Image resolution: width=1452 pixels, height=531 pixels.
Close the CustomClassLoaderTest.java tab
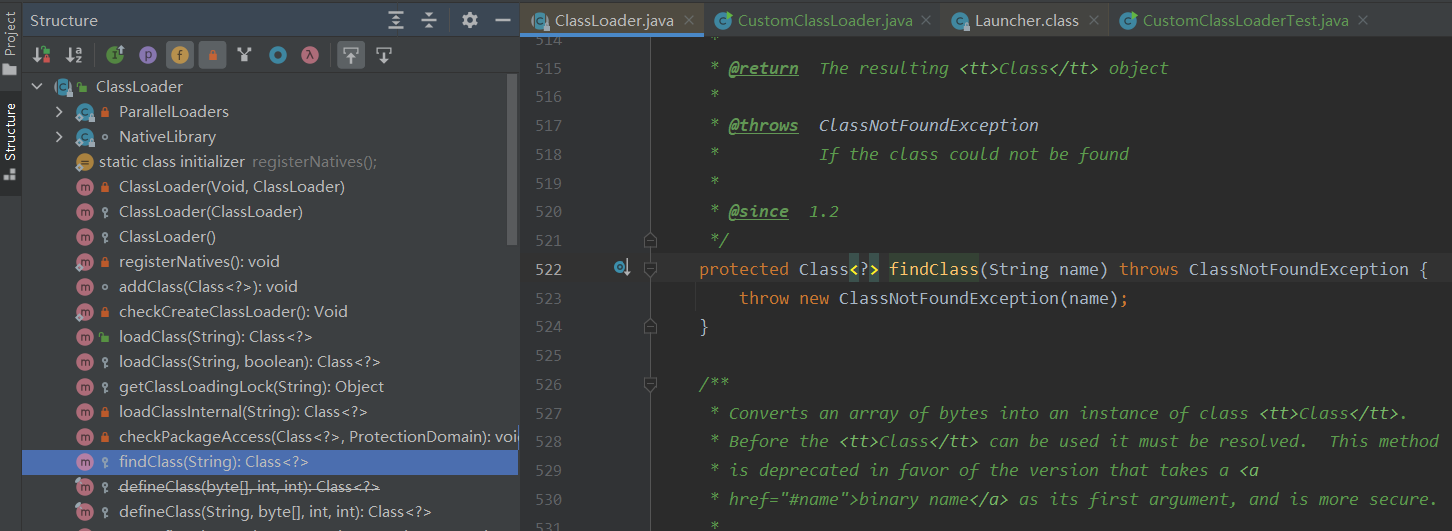pyautogui.click(x=1365, y=20)
